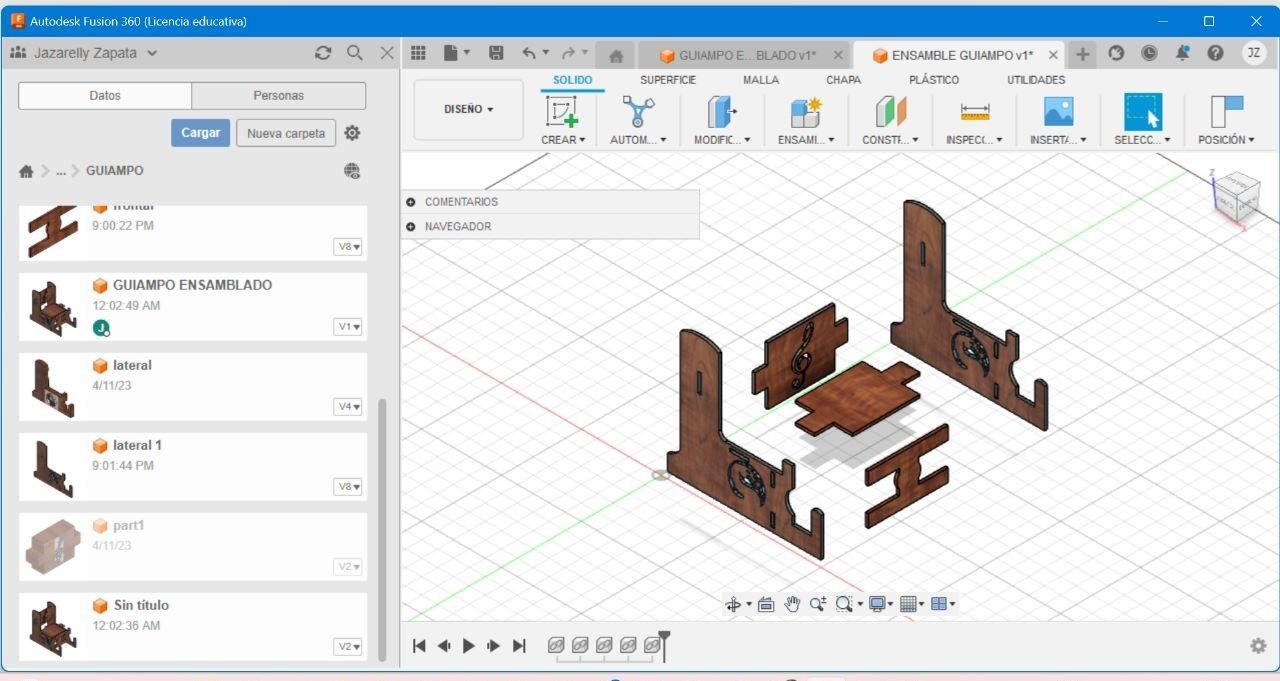Search in the data panel
This screenshot has width=1280, height=681.
[355, 53]
